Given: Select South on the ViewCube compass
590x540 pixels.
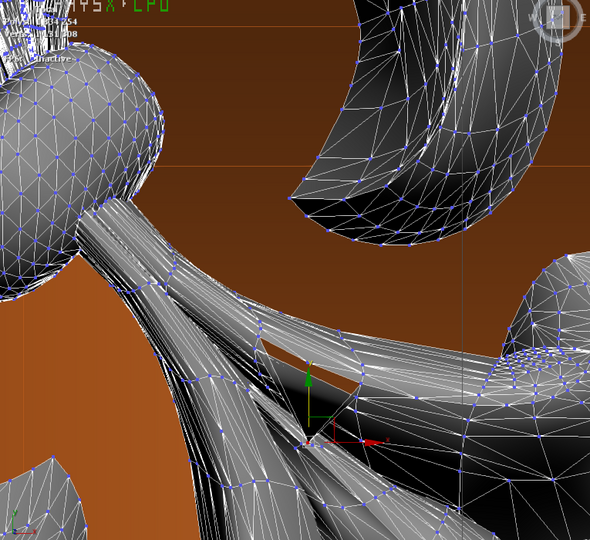Looking at the screenshot, I should (558, 42).
